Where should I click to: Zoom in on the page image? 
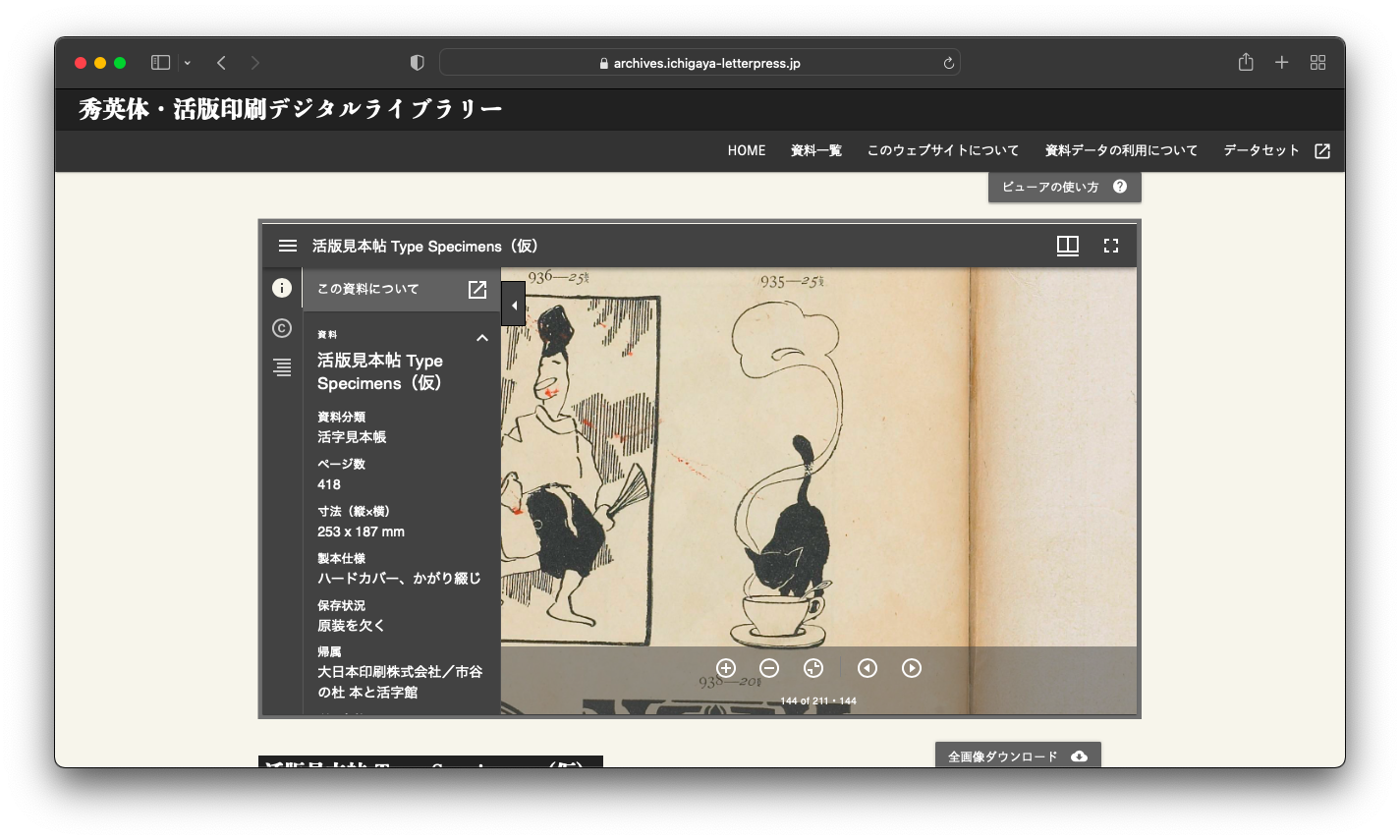(x=726, y=668)
